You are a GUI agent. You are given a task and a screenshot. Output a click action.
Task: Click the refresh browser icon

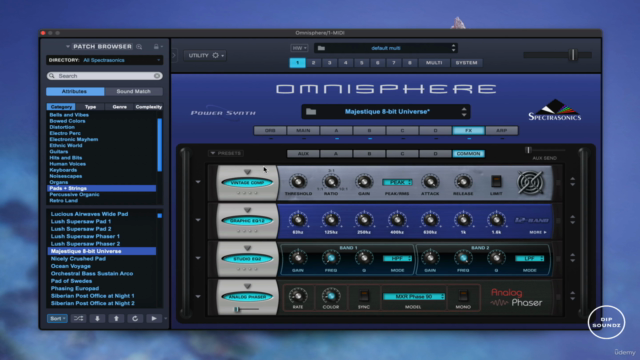pos(135,318)
